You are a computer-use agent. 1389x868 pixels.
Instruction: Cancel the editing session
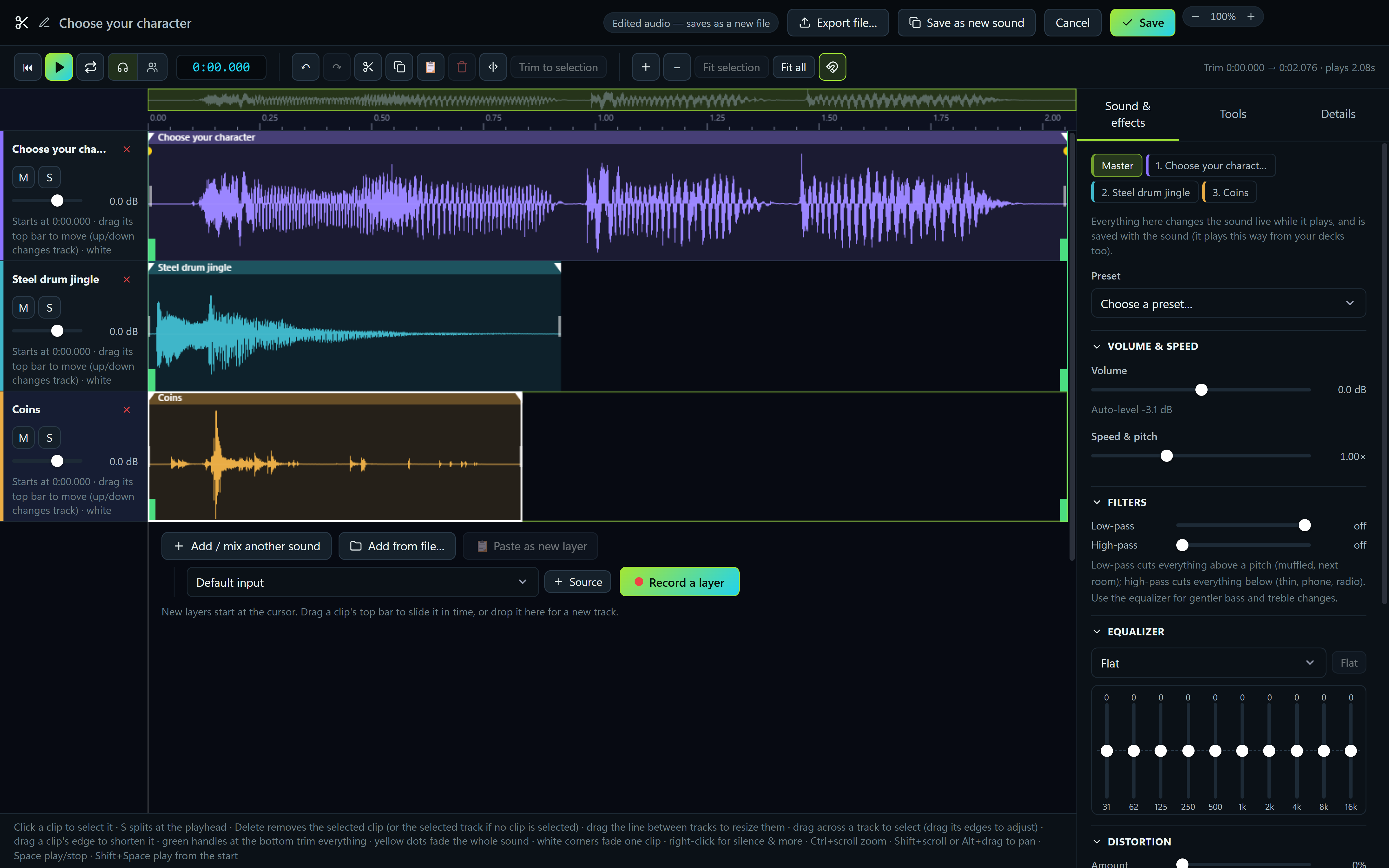[x=1072, y=23]
